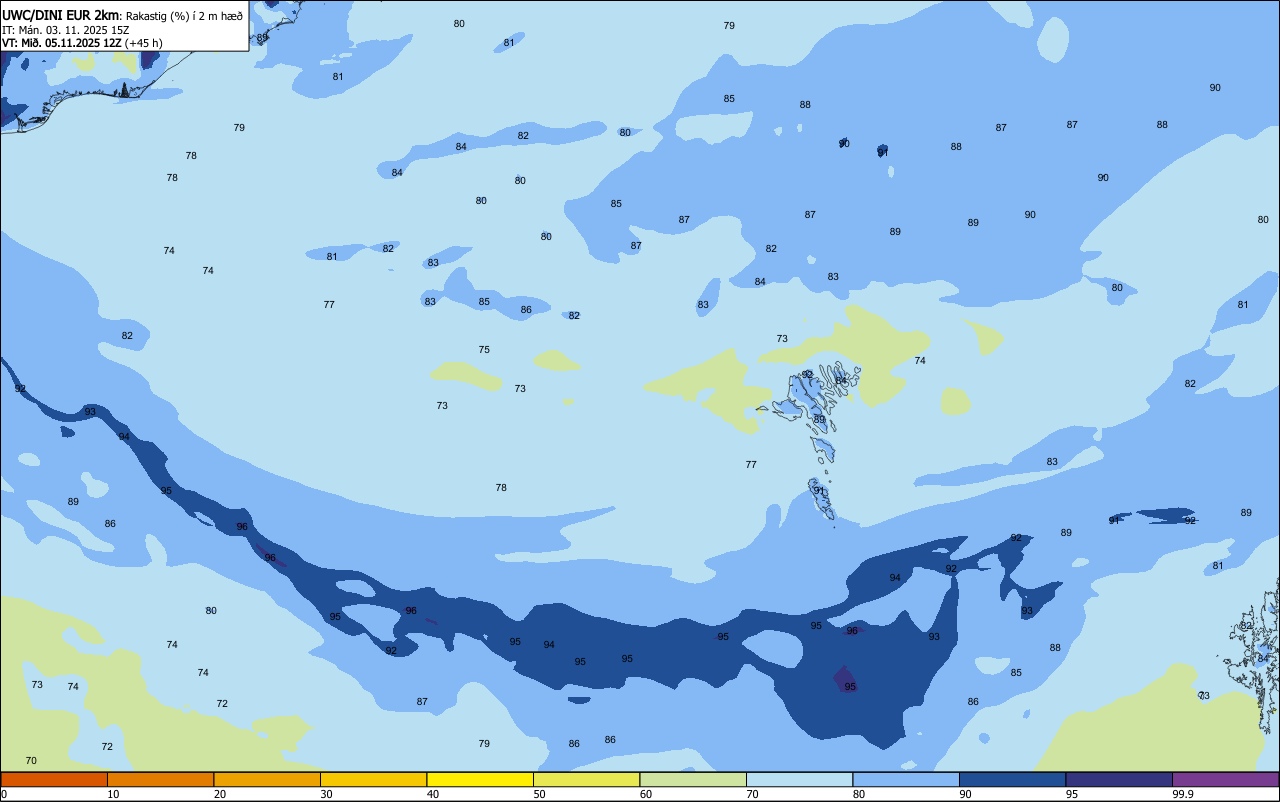Click the title text "UWC/DINI EUR 2km"
Viewport: 1280px width, 802px height.
point(60,15)
